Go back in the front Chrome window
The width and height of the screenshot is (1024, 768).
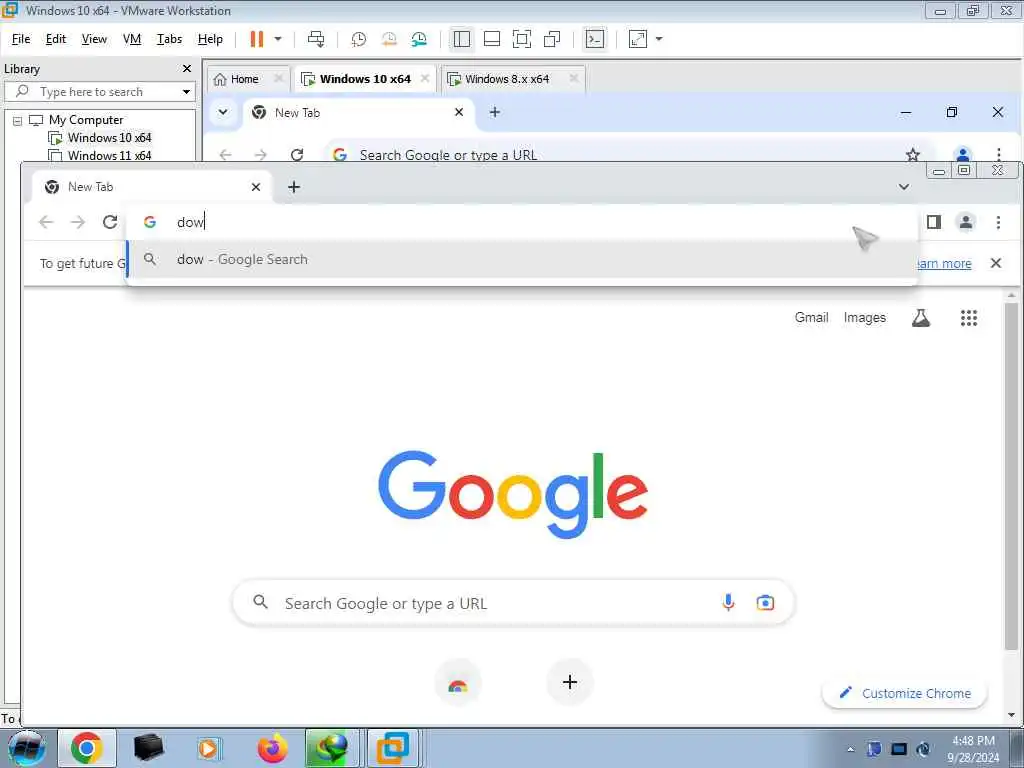(x=46, y=222)
